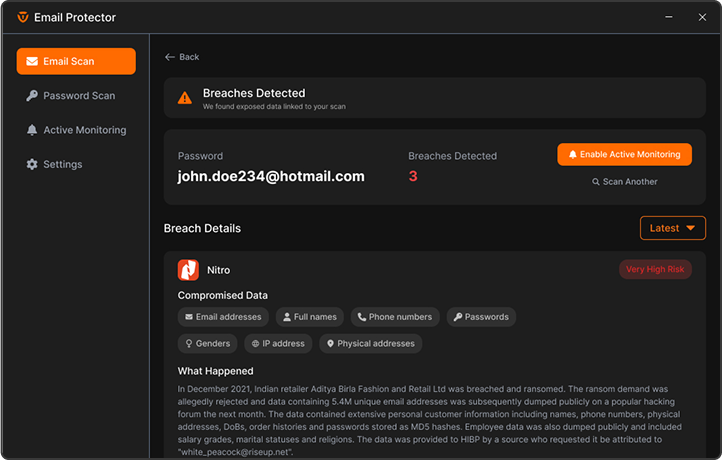
Task: Click the Very High Risk badge
Action: [655, 269]
